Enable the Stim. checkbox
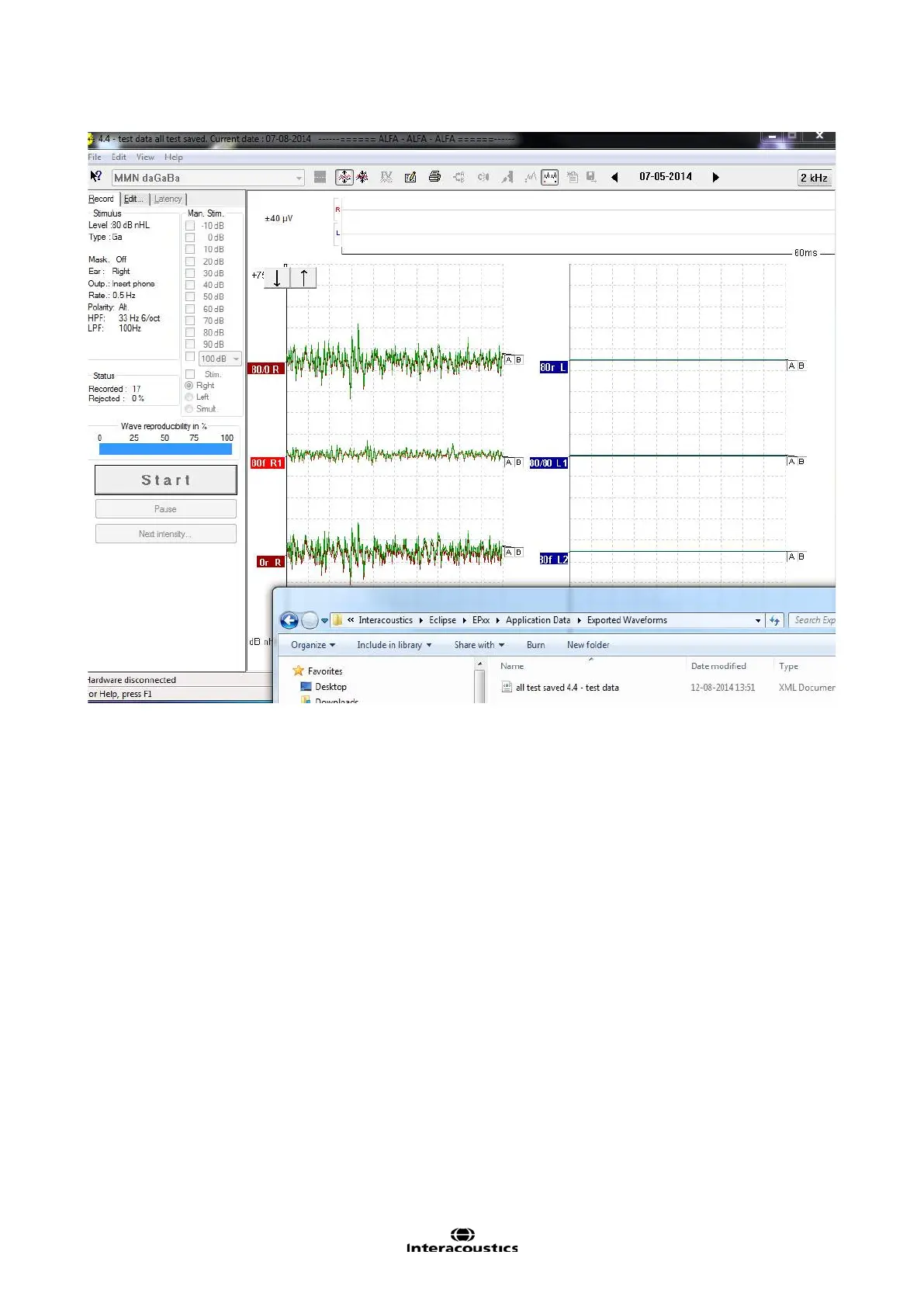This screenshot has width=924, height=1307. pyautogui.click(x=190, y=374)
